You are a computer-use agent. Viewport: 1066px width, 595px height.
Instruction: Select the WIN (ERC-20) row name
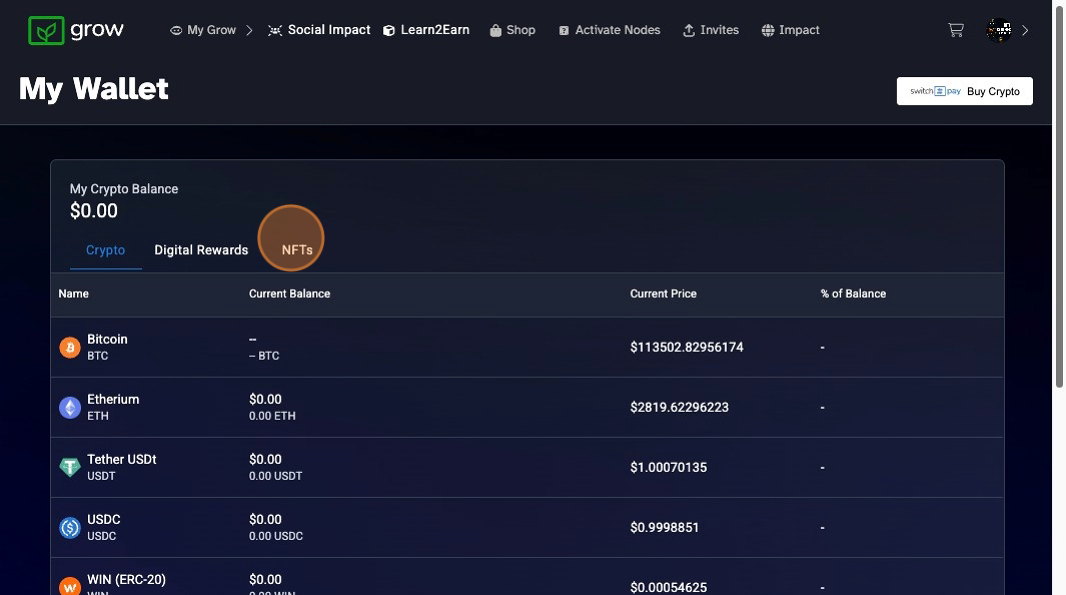[x=126, y=579]
